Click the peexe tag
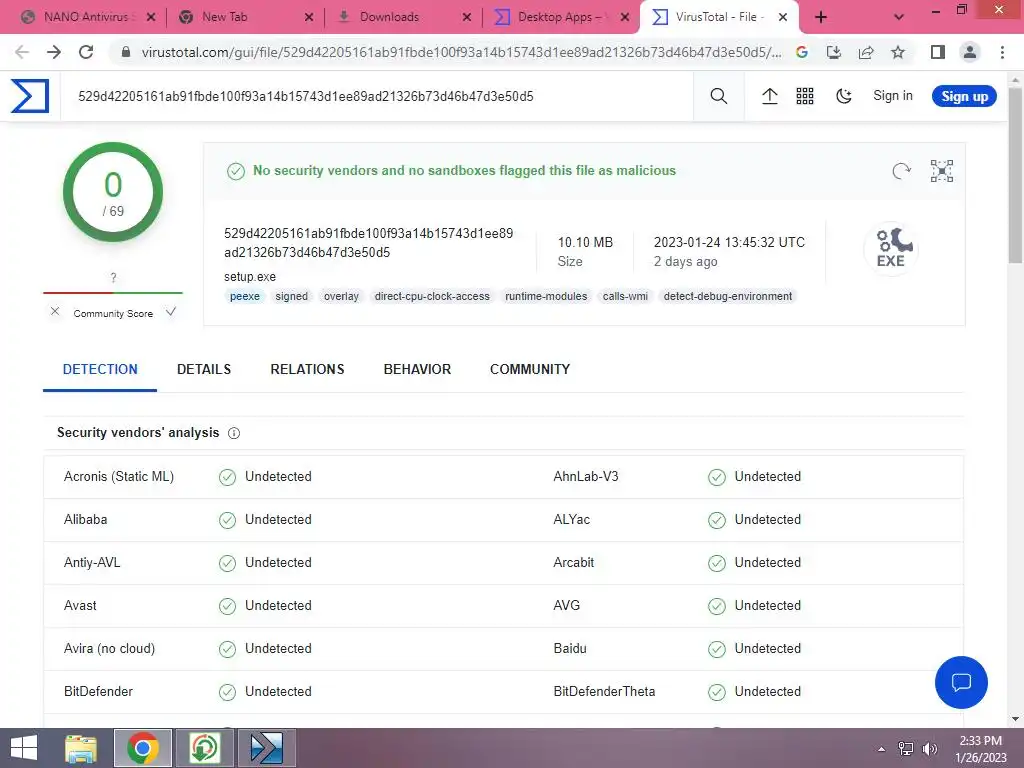 (245, 296)
